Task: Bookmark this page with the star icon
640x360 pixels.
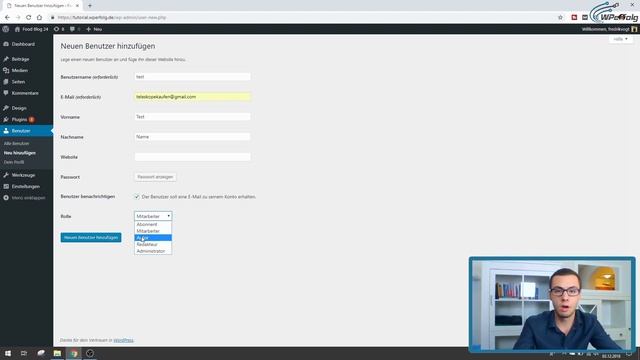Action: pyautogui.click(x=560, y=18)
